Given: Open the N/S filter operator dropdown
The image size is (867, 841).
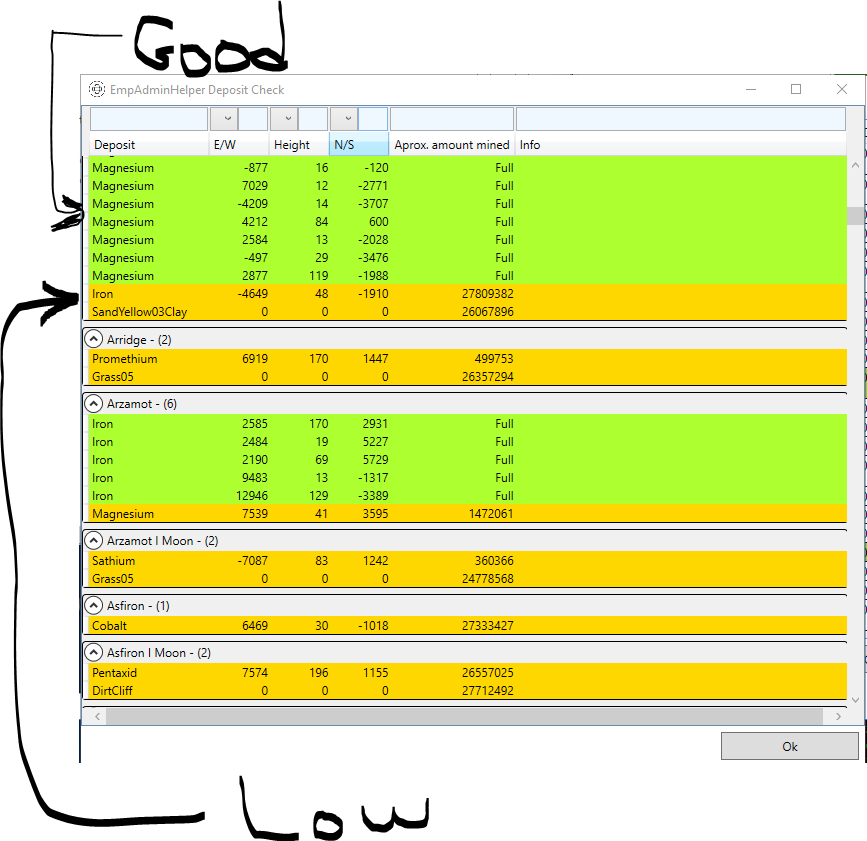Looking at the screenshot, I should [x=344, y=119].
